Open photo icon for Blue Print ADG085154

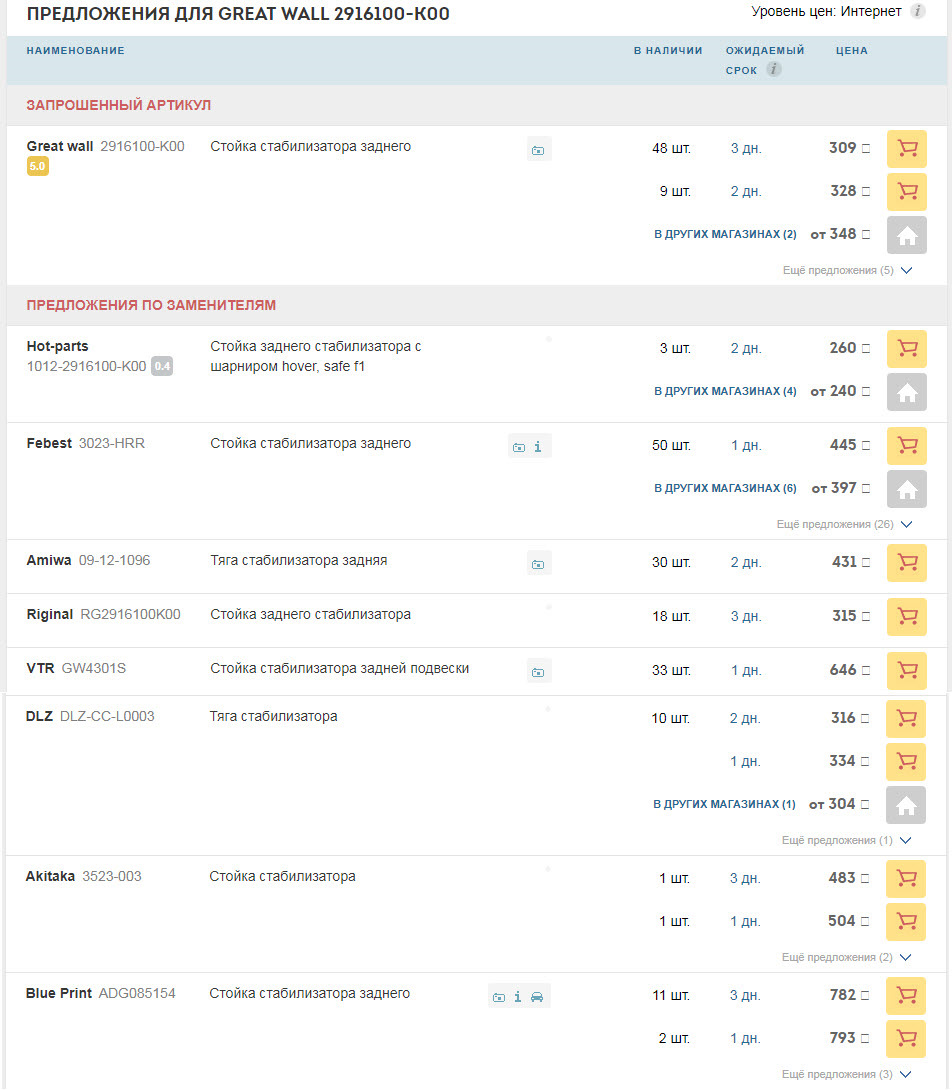pos(499,997)
